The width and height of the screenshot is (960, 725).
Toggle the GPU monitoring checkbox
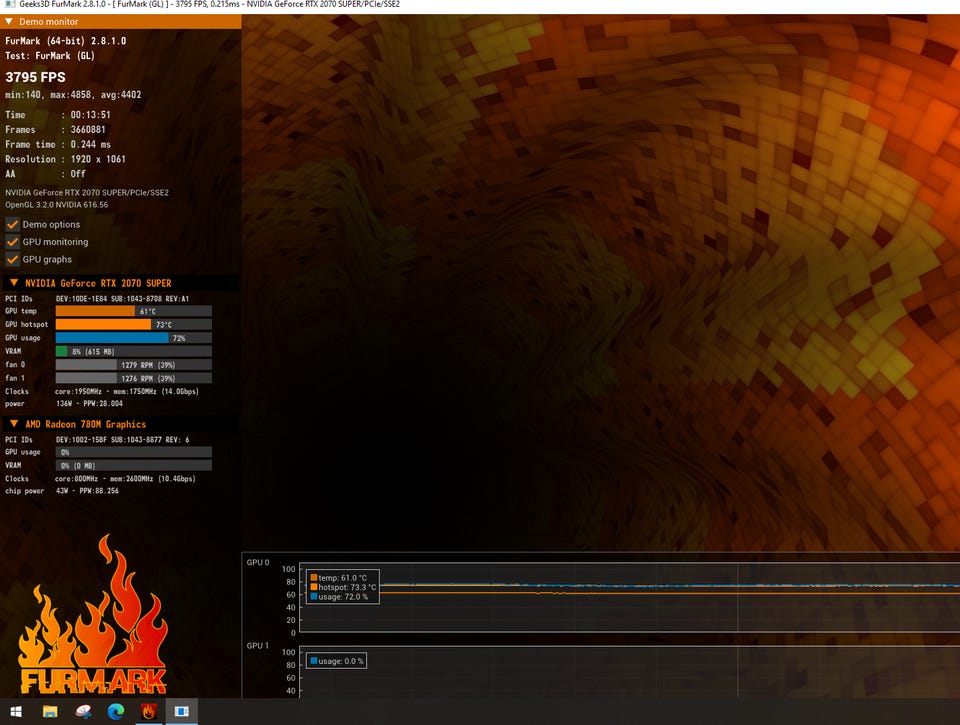tap(12, 242)
